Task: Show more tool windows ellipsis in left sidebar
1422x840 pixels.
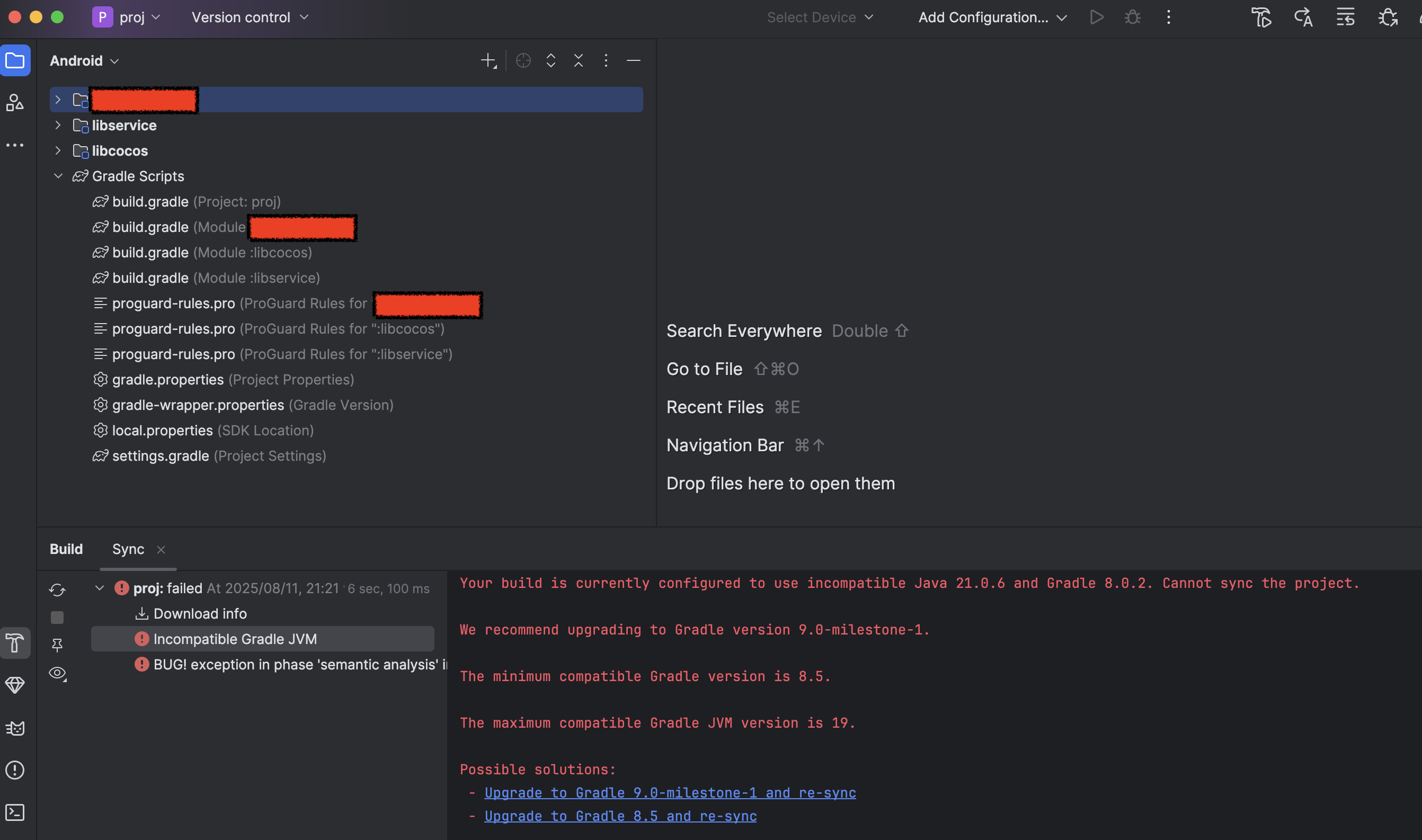Action: (15, 146)
